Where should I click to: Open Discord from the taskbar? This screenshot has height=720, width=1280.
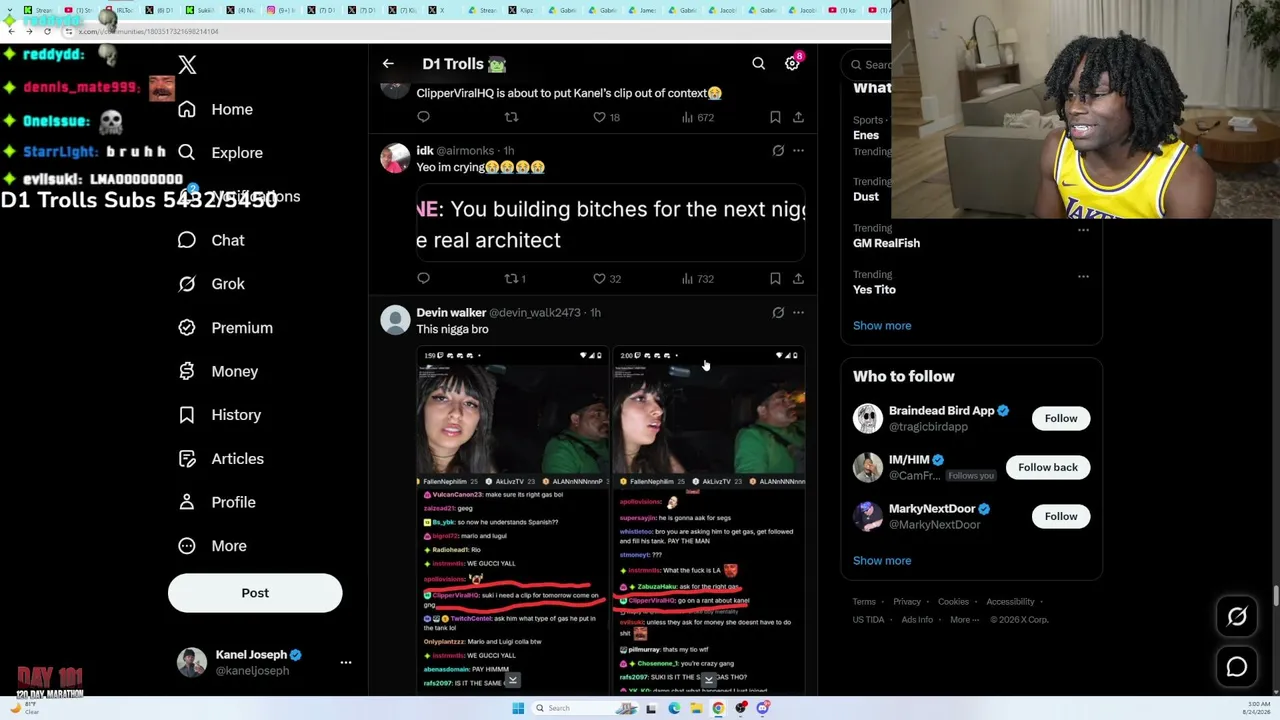[762, 708]
